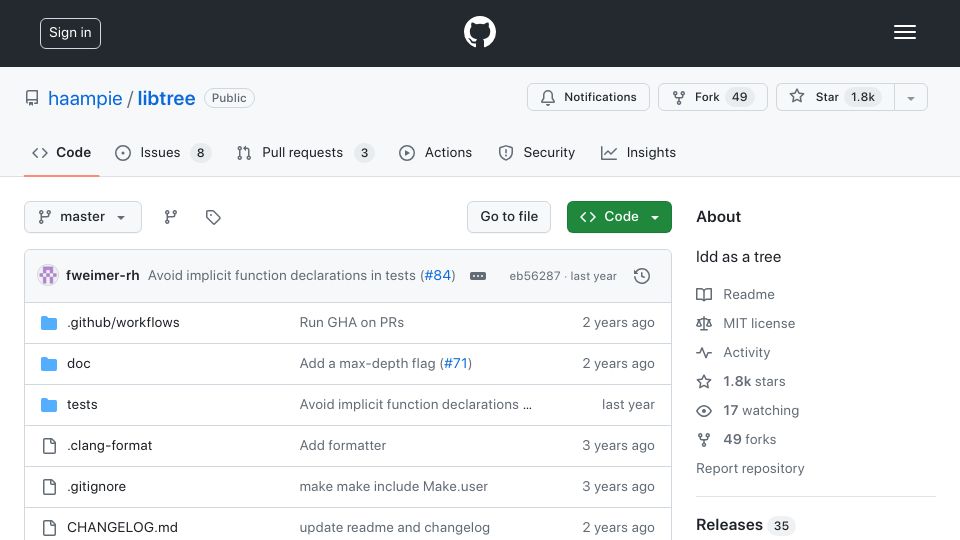Expand the Star lists dropdown arrow
Image resolution: width=960 pixels, height=540 pixels.
pos(911,97)
